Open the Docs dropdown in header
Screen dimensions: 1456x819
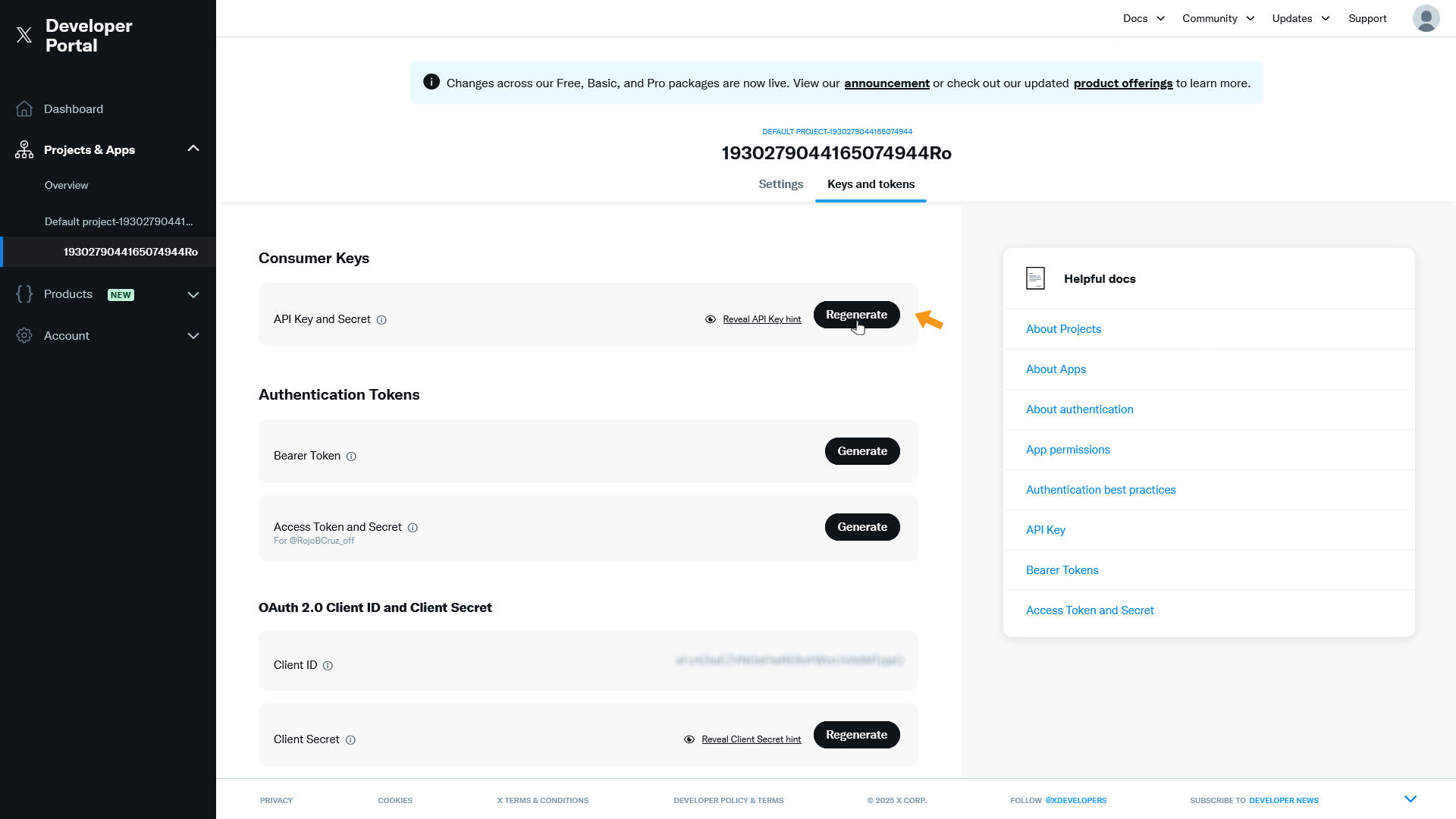[1144, 18]
